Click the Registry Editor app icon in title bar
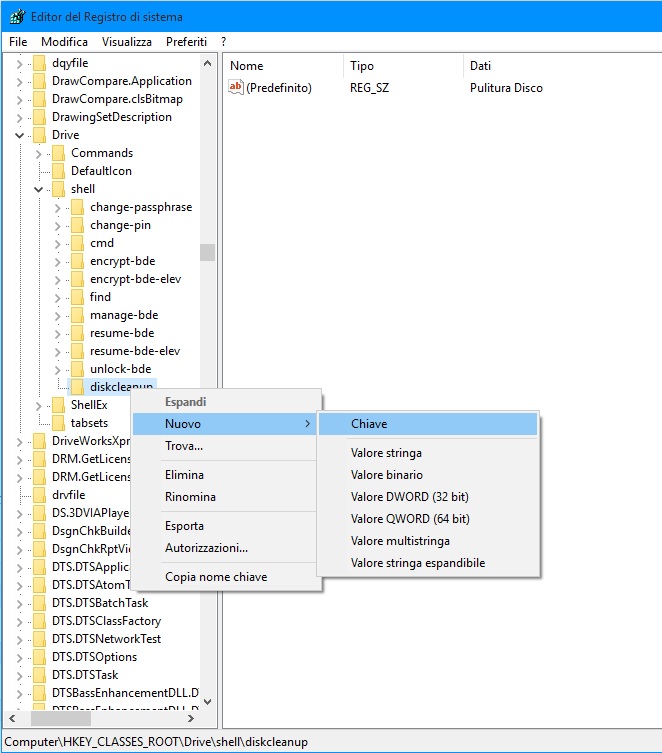The width and height of the screenshot is (662, 753). coord(17,17)
